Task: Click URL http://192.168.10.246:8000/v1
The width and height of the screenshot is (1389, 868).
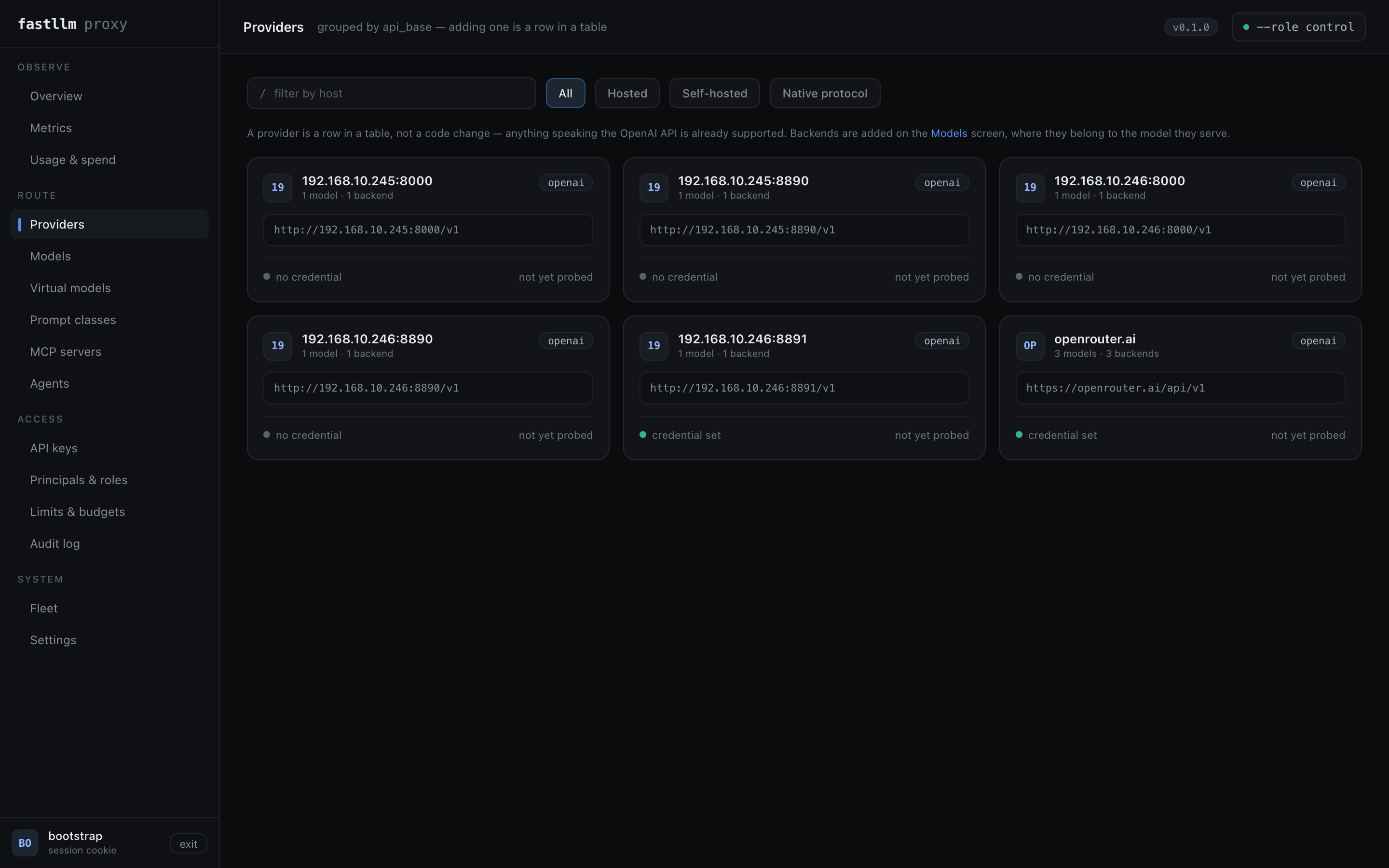Action: [1180, 230]
